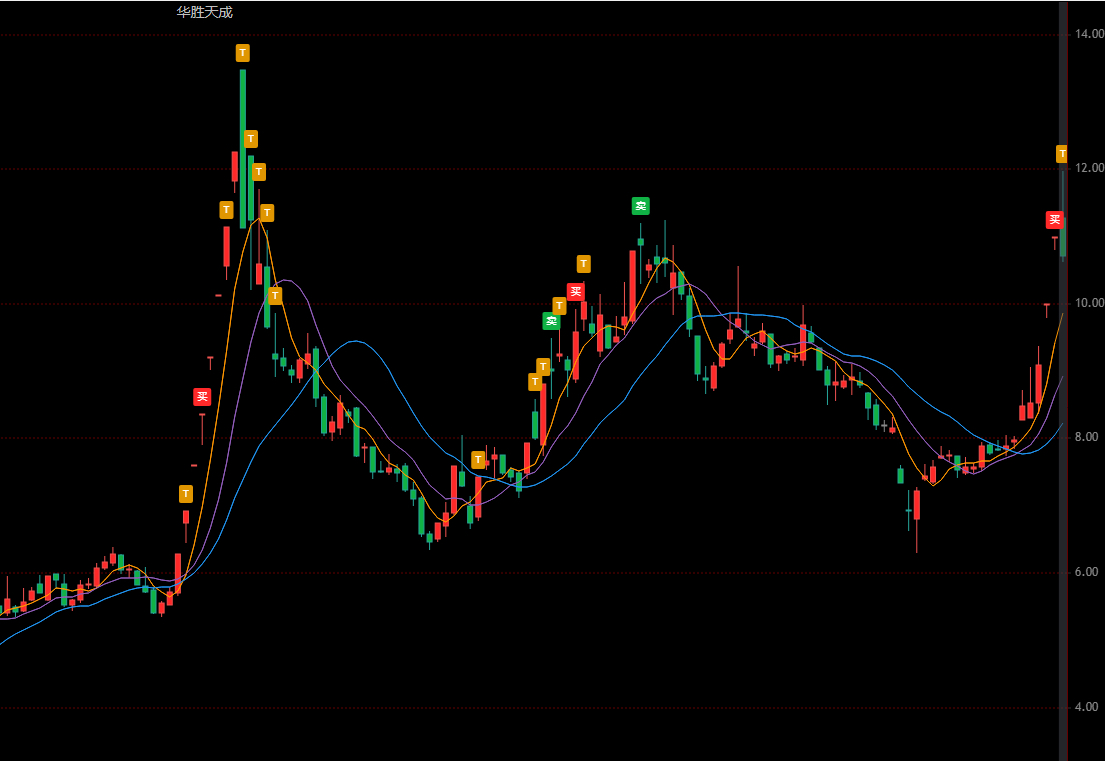Click the T marker atop the tallest green candle
The image size is (1105, 761).
click(242, 53)
